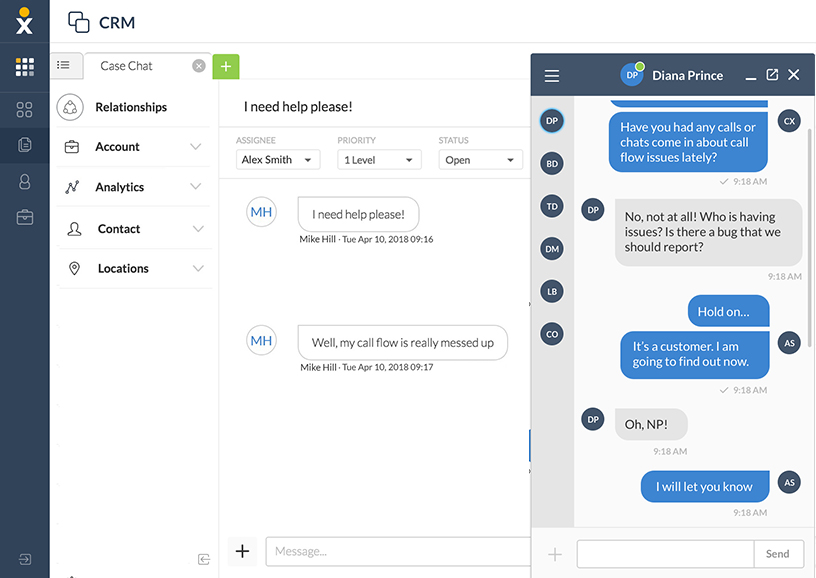
Task: Click the green plus button to add a tab
Action: [225, 65]
